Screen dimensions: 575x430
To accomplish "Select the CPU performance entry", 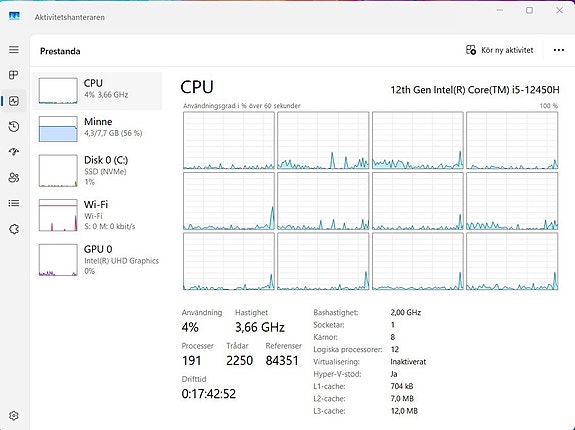I will coord(98,91).
